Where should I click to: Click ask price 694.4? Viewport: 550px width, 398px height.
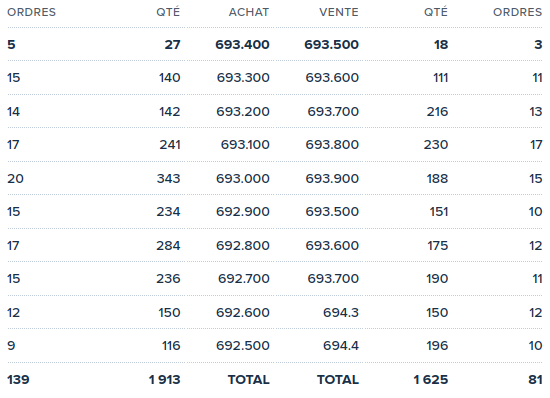(x=341, y=345)
